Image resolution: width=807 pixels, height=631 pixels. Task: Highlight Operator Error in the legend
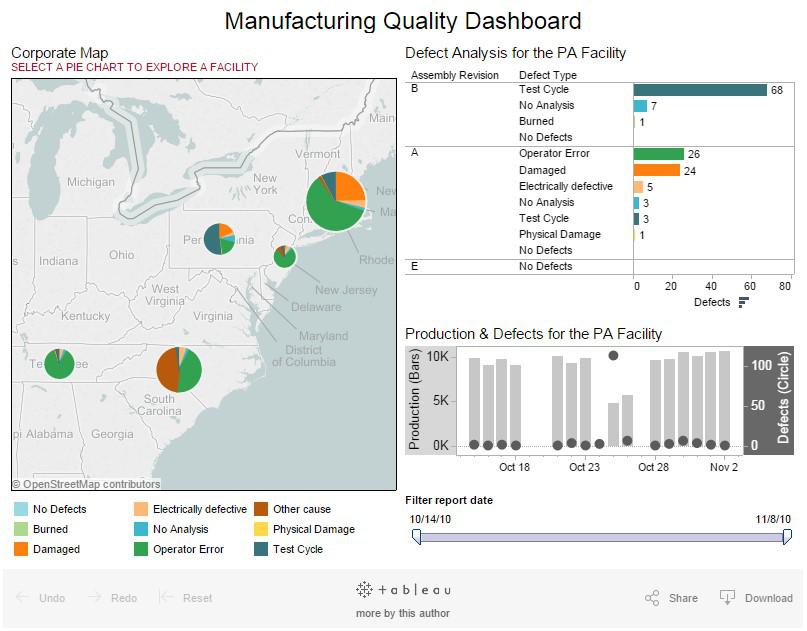141,549
